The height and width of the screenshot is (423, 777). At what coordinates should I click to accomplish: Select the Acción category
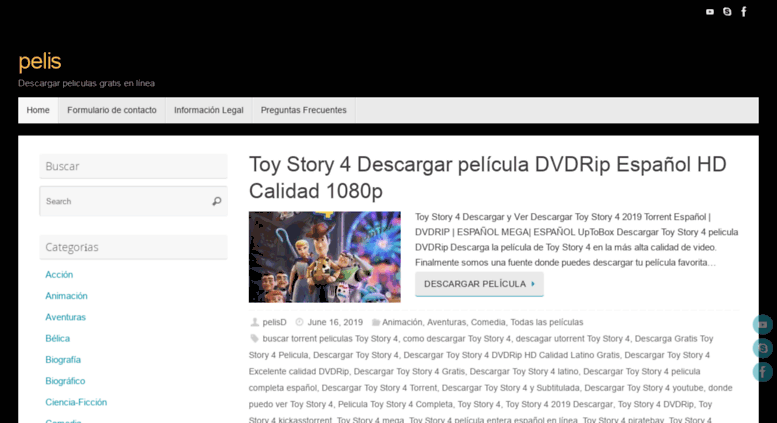(59, 274)
